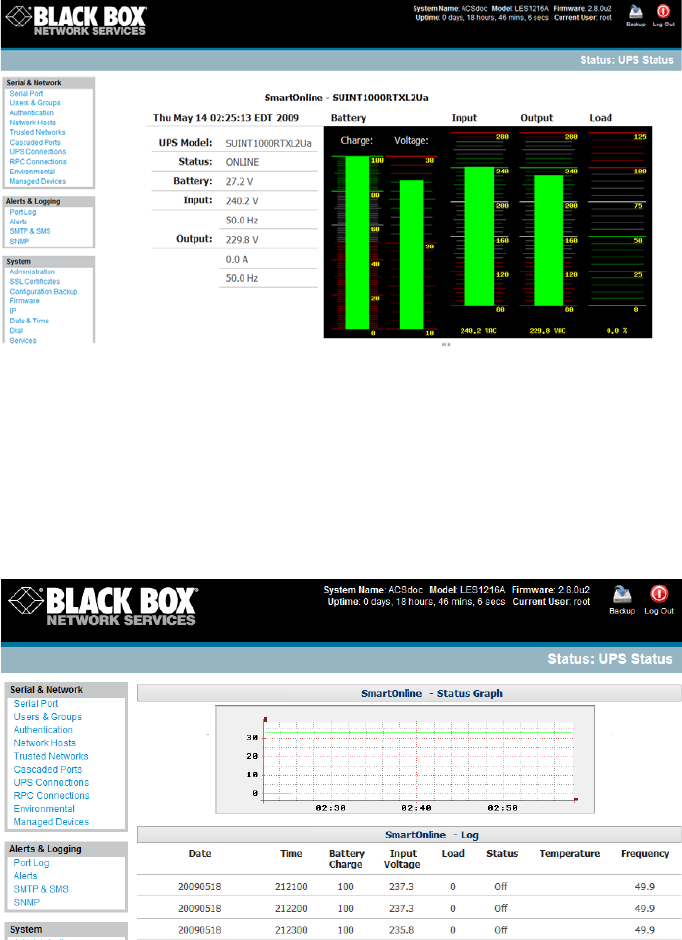Click the green battery Charge bar
Image resolution: width=682 pixels, height=940 pixels.
click(x=357, y=242)
